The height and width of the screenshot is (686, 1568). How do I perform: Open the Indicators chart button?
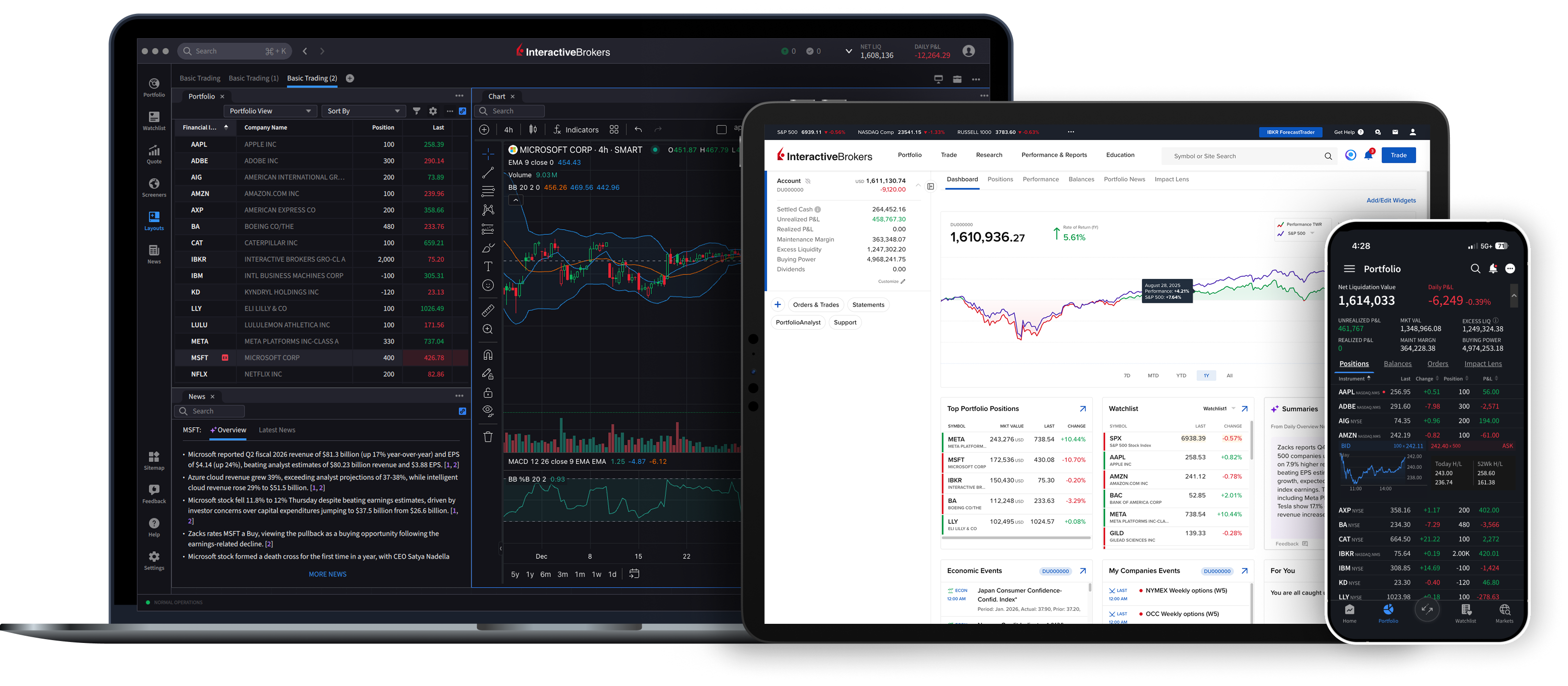point(575,130)
